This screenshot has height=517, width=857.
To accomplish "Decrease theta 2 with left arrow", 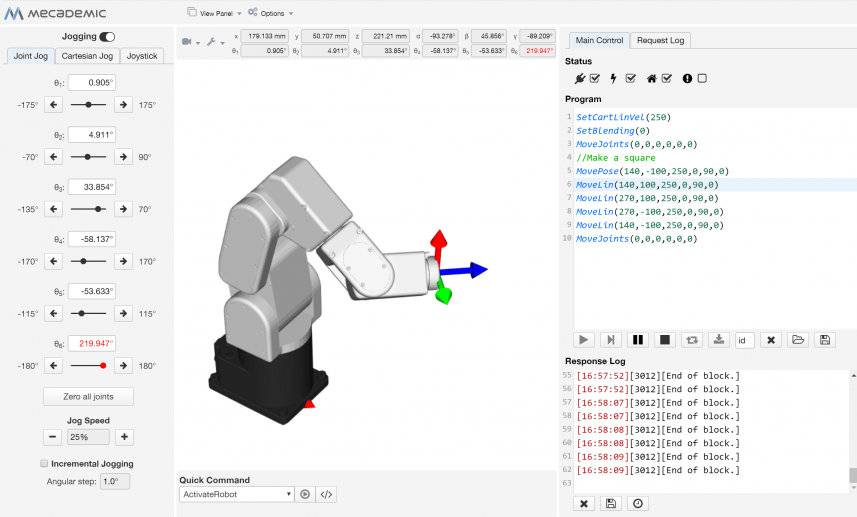I will pos(53,157).
